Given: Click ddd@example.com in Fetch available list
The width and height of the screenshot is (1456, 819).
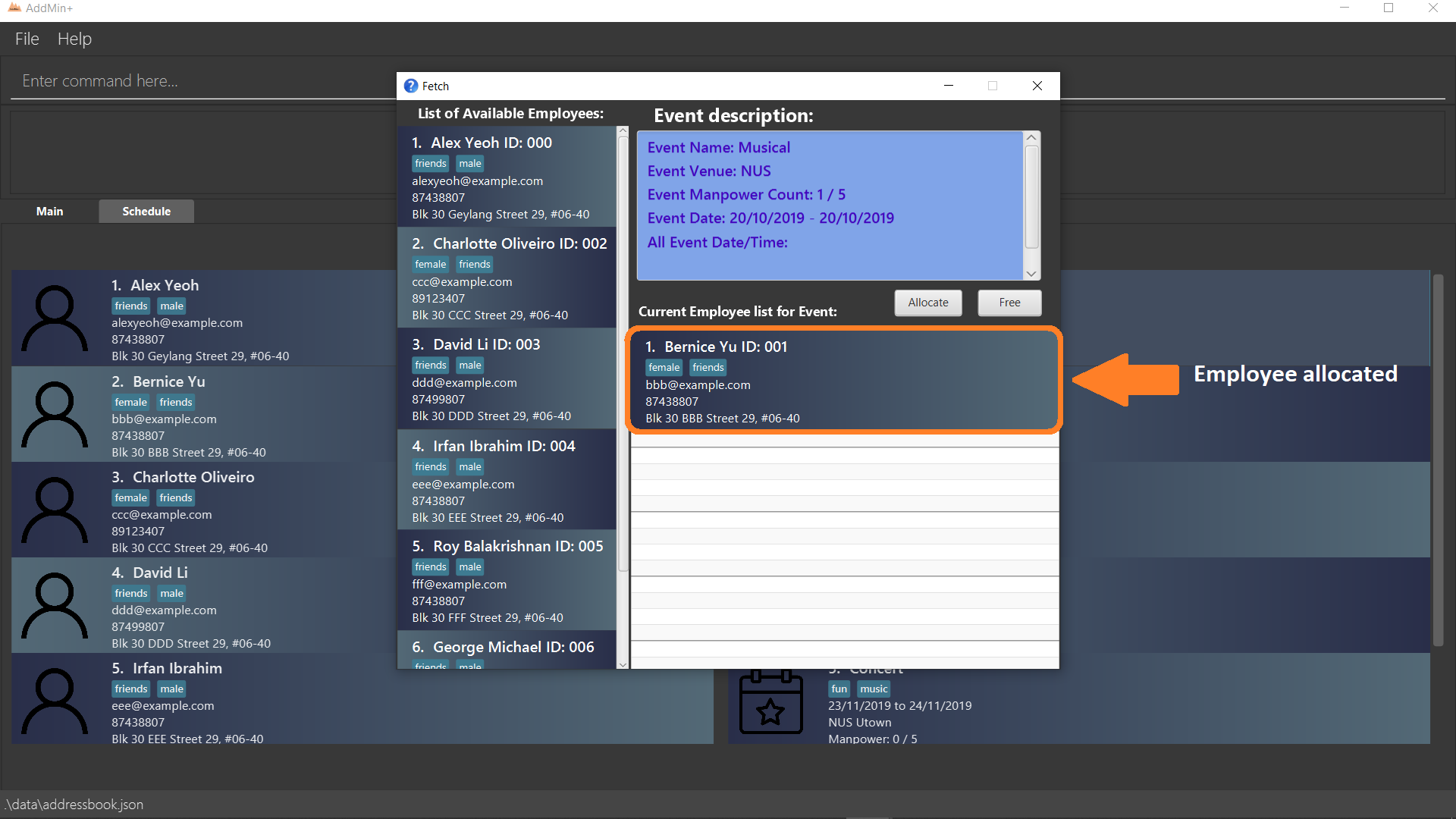Looking at the screenshot, I should tap(465, 383).
